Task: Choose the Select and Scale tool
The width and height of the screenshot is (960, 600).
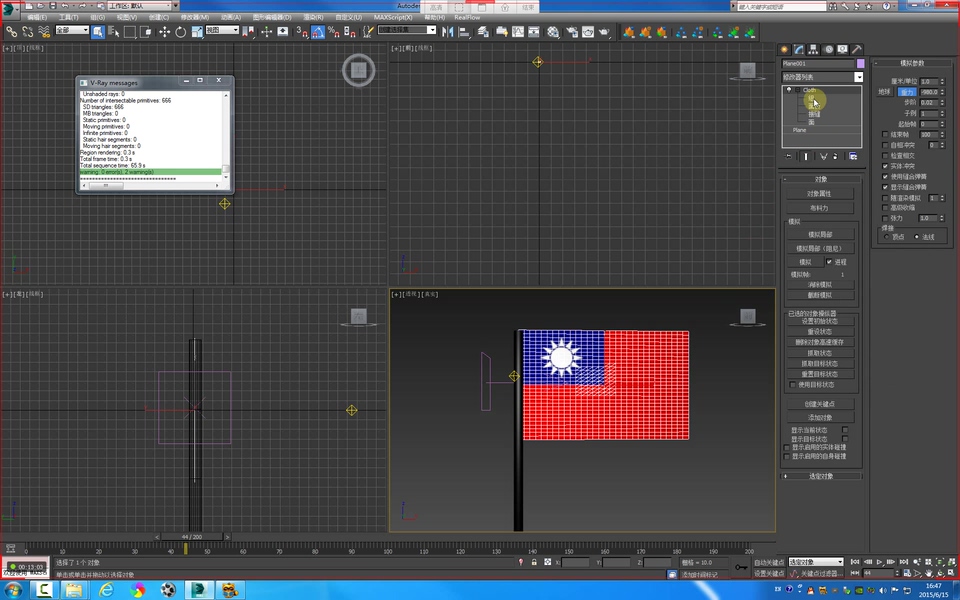Action: [197, 32]
